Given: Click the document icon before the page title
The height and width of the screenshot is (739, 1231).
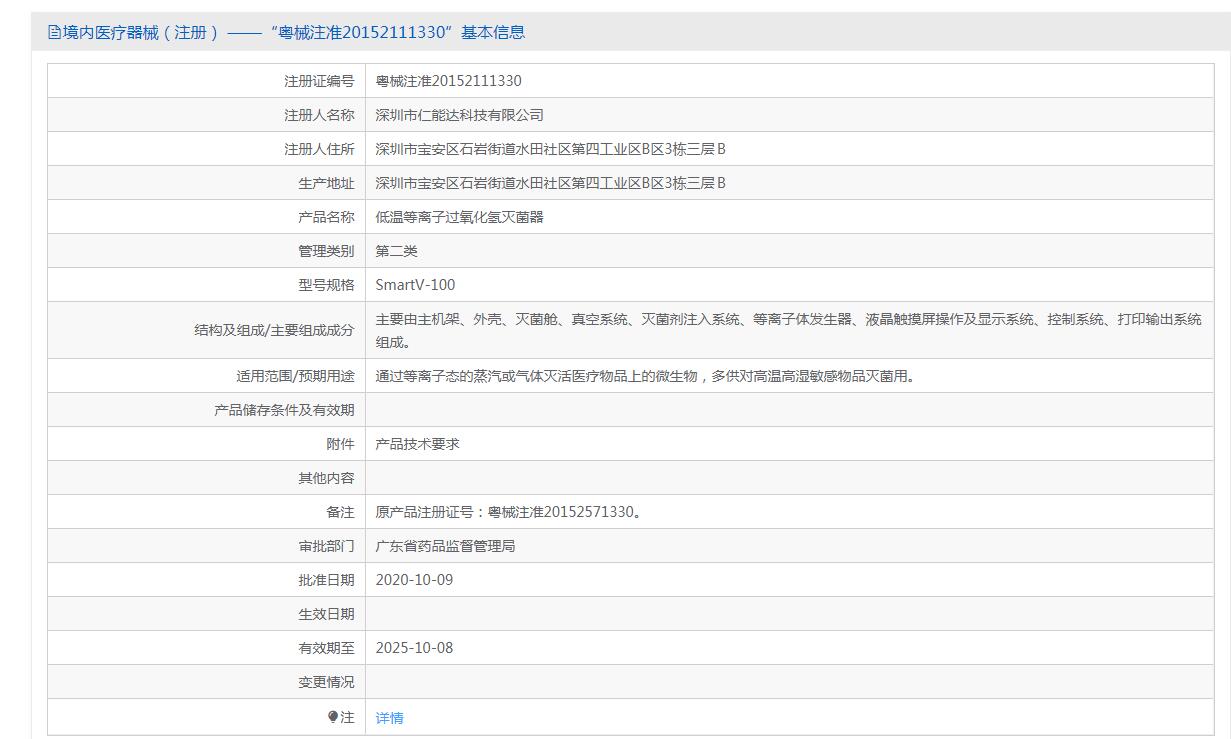Looking at the screenshot, I should coord(54,32).
